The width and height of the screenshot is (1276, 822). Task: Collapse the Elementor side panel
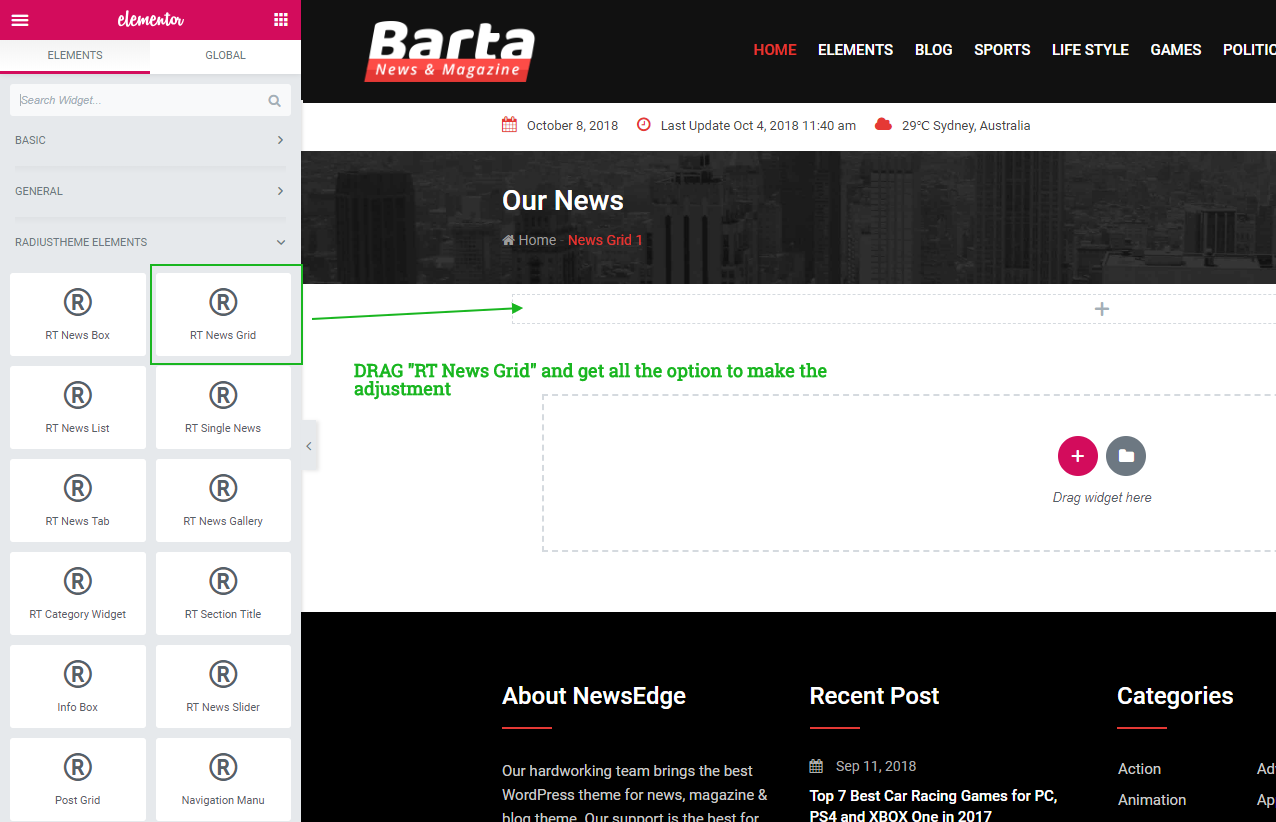(x=309, y=446)
